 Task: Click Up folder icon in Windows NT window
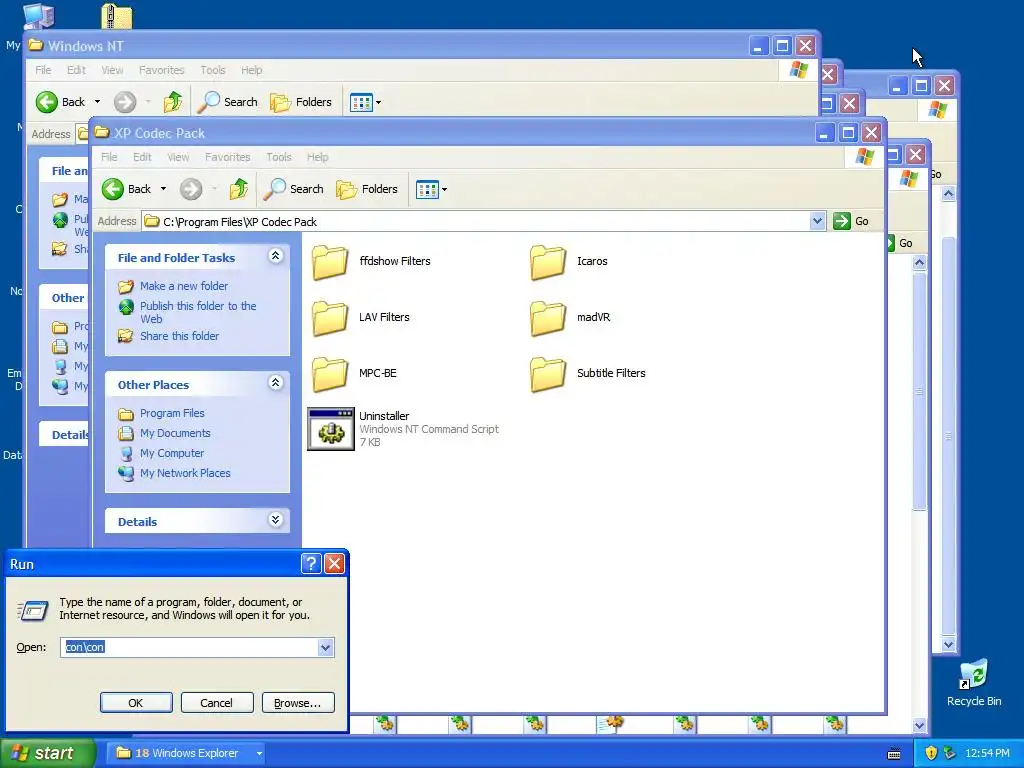pyautogui.click(x=173, y=102)
